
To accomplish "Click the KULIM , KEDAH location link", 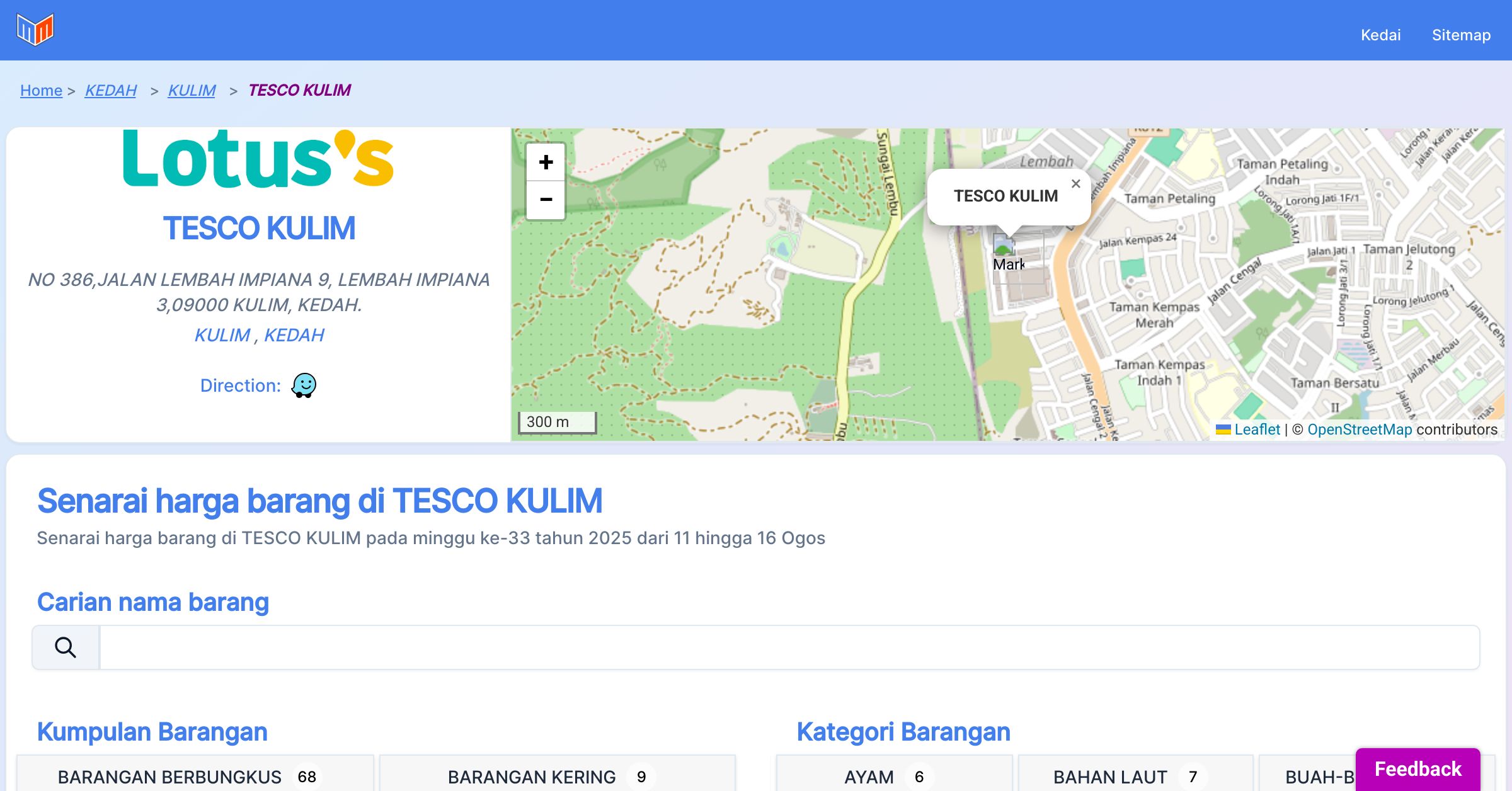I will pyautogui.click(x=259, y=335).
